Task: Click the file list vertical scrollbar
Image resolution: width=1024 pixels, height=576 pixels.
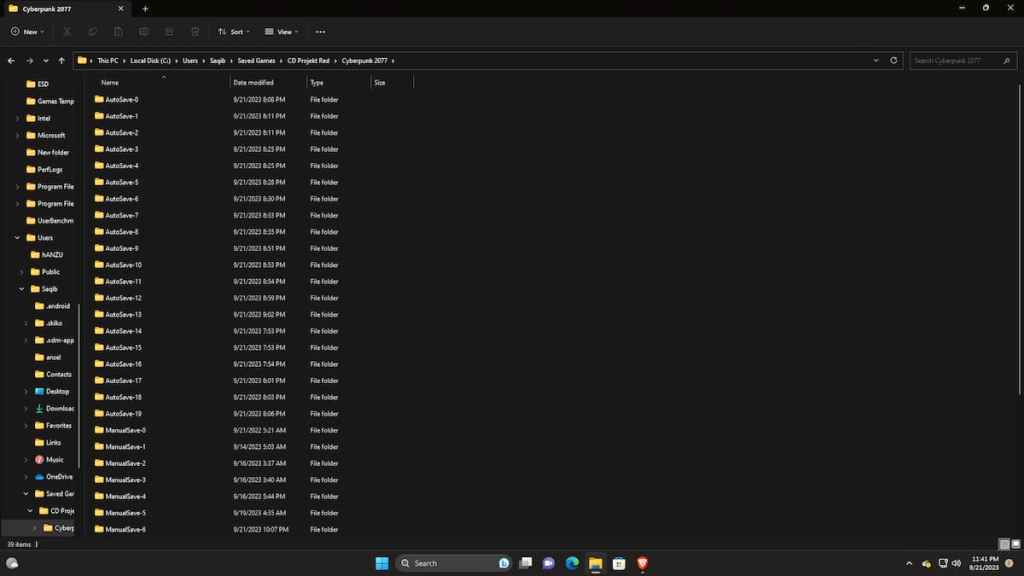Action: coord(1019,239)
